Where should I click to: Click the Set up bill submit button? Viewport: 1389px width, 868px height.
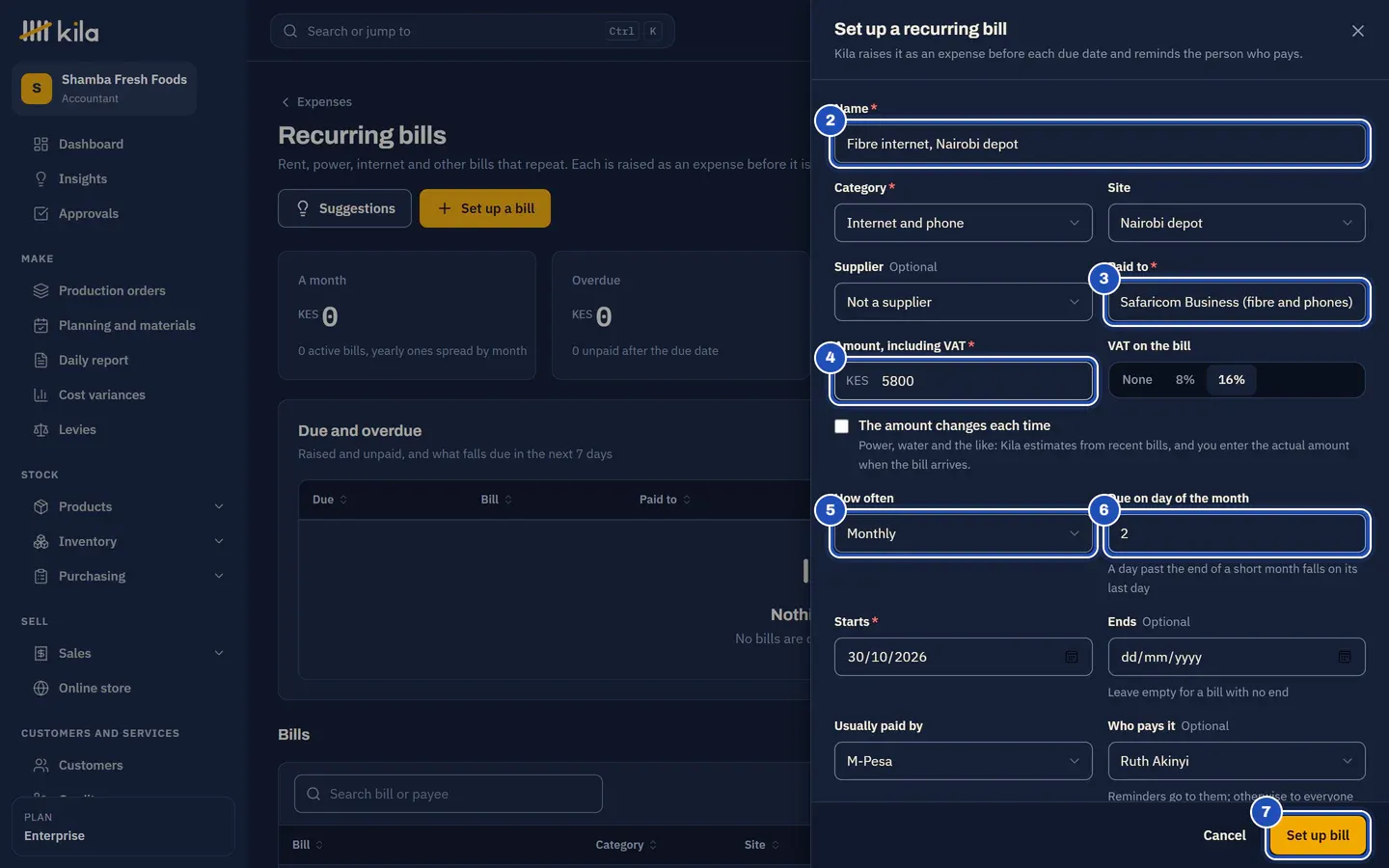coord(1318,835)
